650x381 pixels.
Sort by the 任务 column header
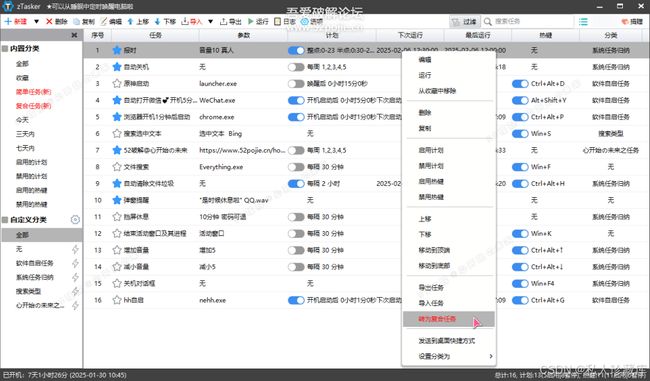[155, 35]
